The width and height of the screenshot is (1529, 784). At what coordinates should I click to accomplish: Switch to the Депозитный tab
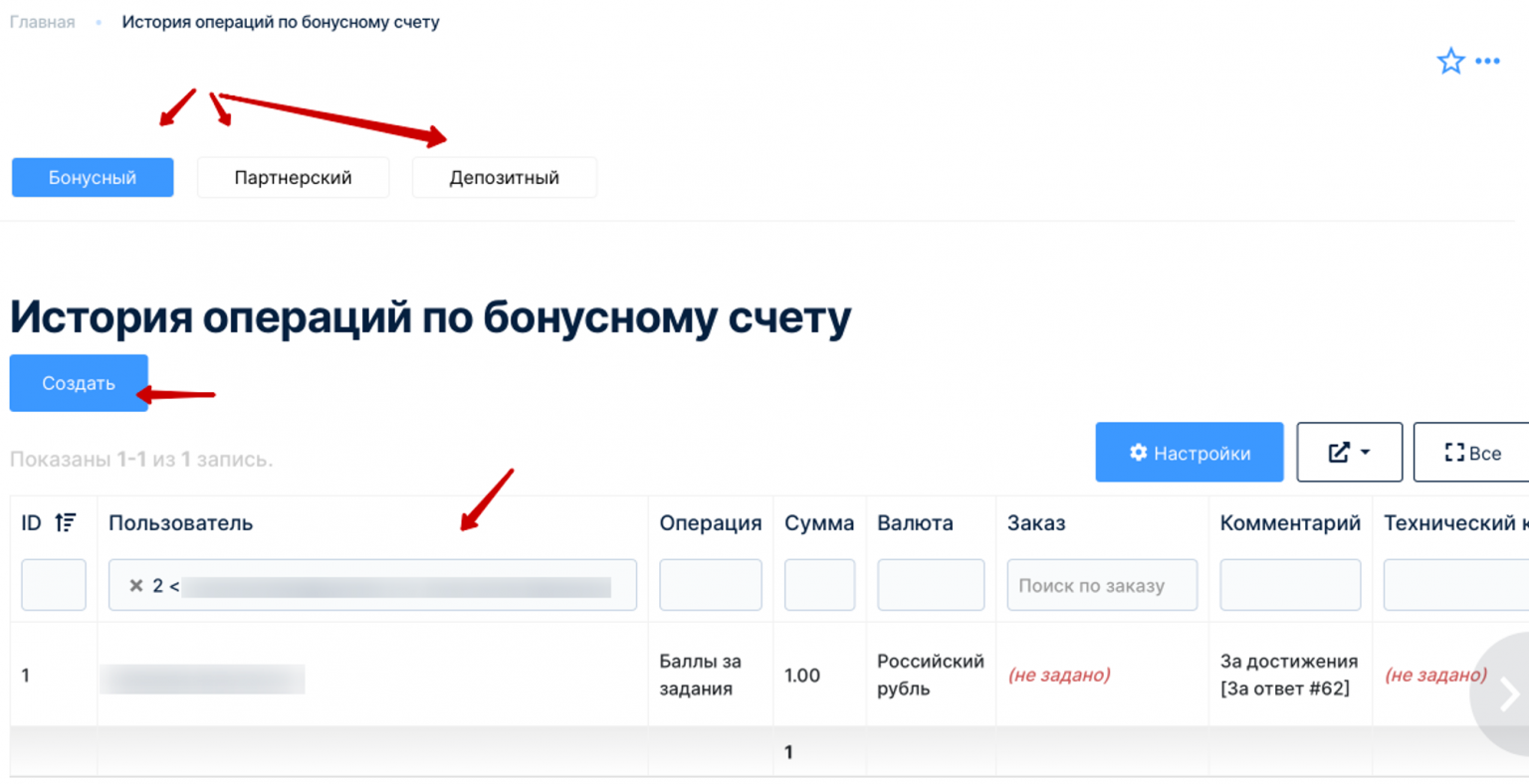tap(504, 177)
